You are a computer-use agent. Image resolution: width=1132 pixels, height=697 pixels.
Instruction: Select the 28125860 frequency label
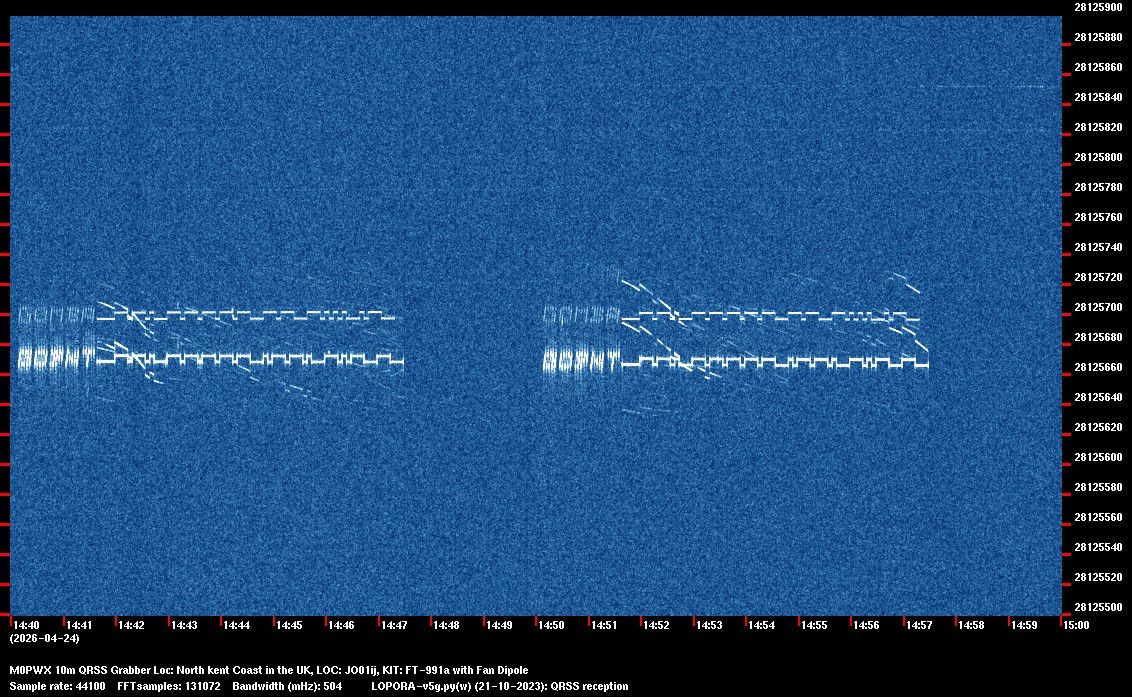pyautogui.click(x=1099, y=67)
